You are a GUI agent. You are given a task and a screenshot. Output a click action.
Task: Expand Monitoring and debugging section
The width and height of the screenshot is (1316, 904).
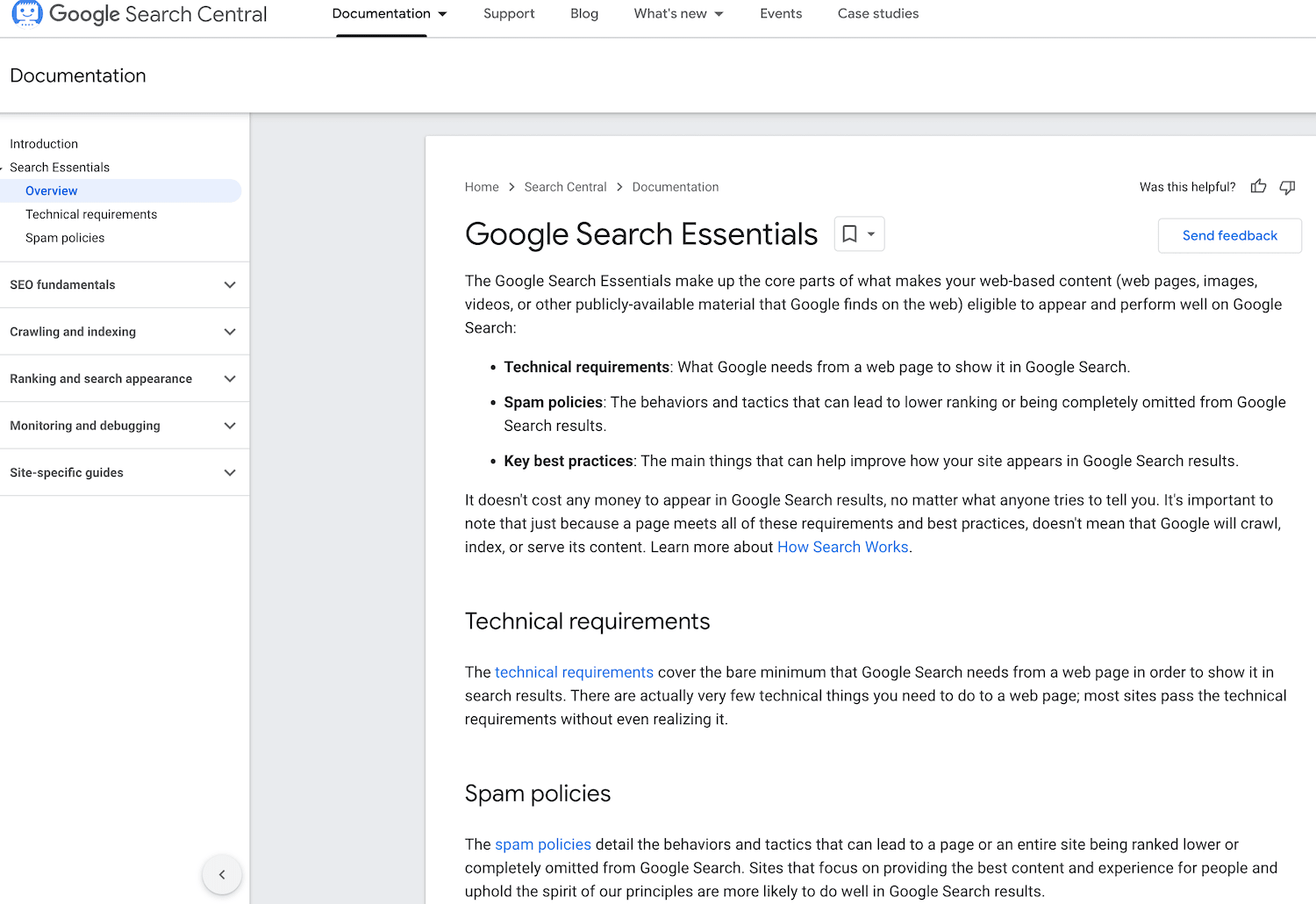[x=125, y=426]
